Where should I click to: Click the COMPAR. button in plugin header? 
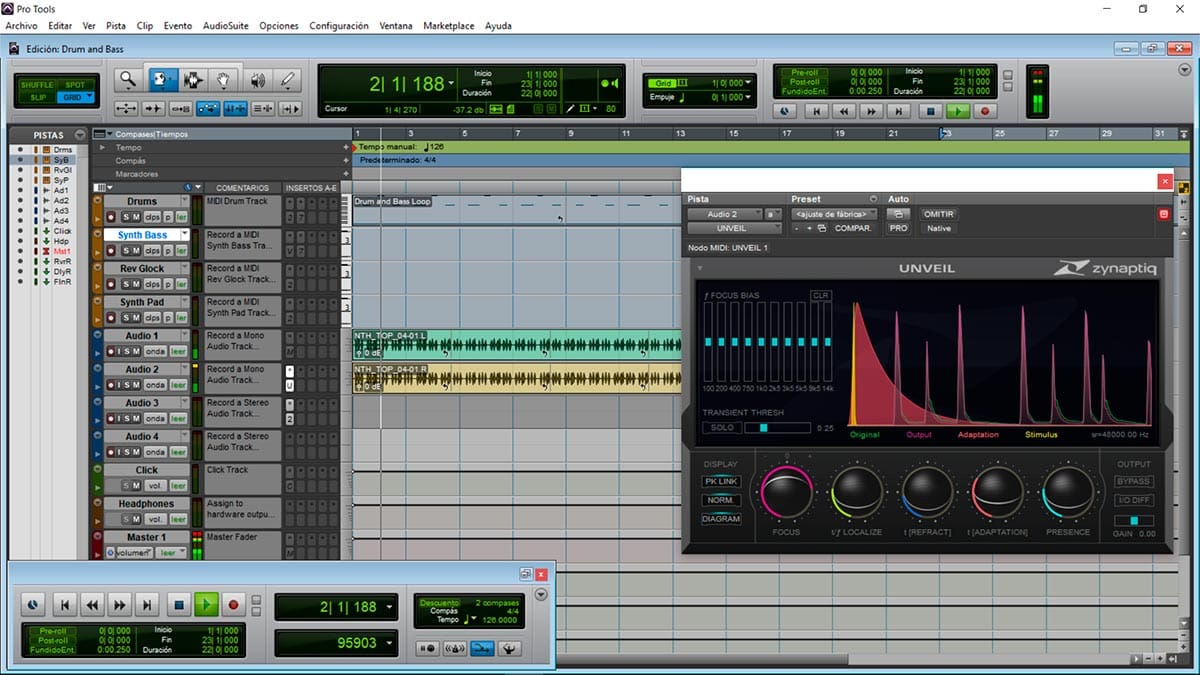click(x=853, y=228)
